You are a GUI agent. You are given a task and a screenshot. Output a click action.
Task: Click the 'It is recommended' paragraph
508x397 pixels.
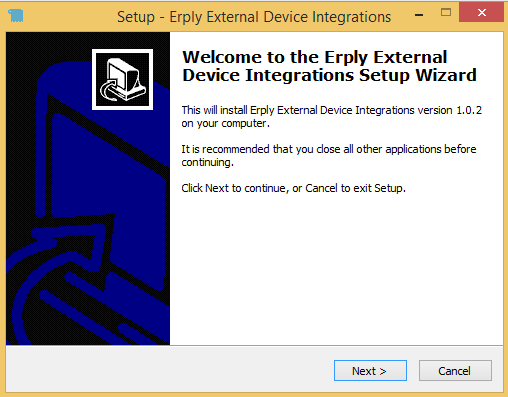[x=329, y=155]
